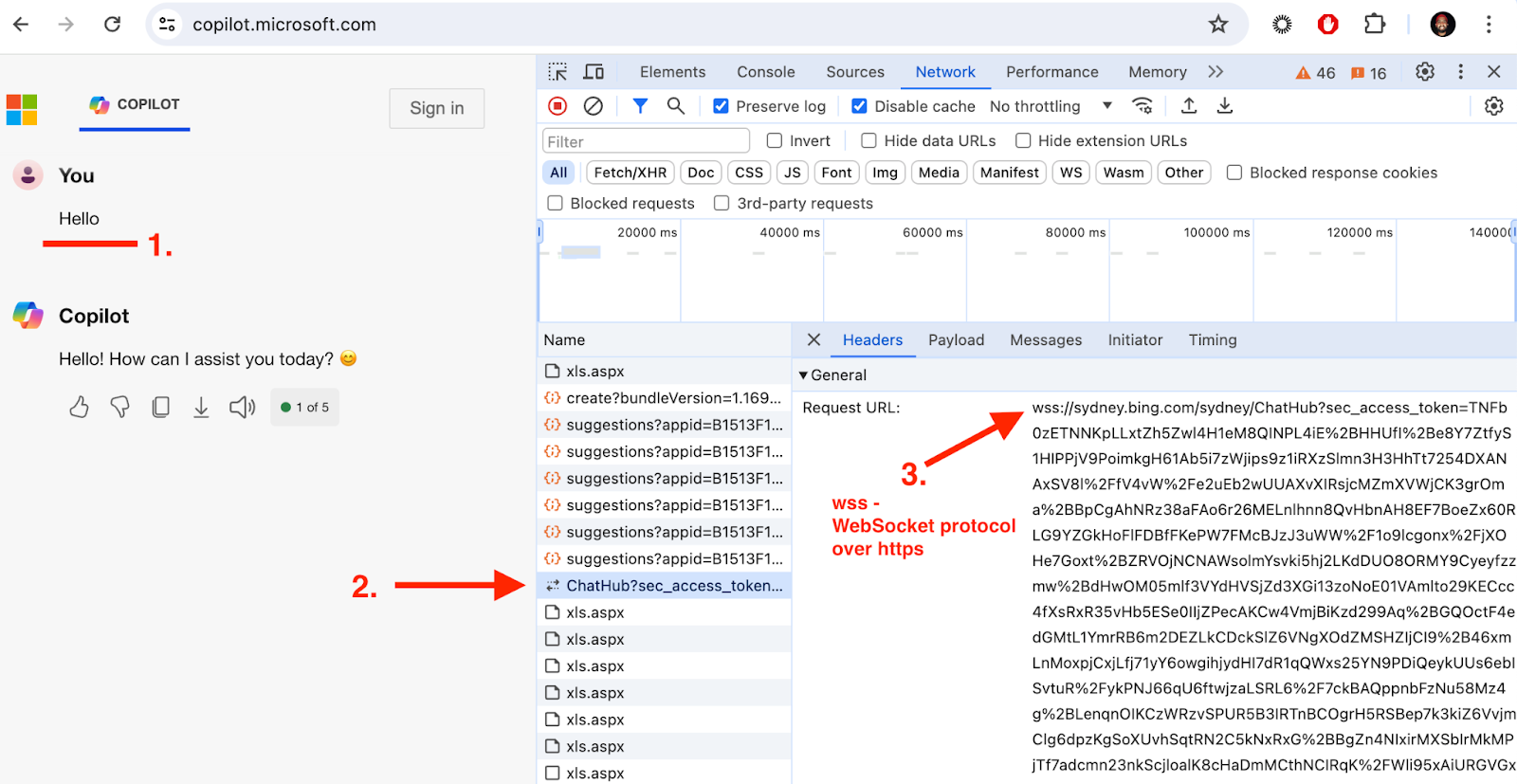Open the Sources tab
The height and width of the screenshot is (784, 1517).
tap(855, 72)
